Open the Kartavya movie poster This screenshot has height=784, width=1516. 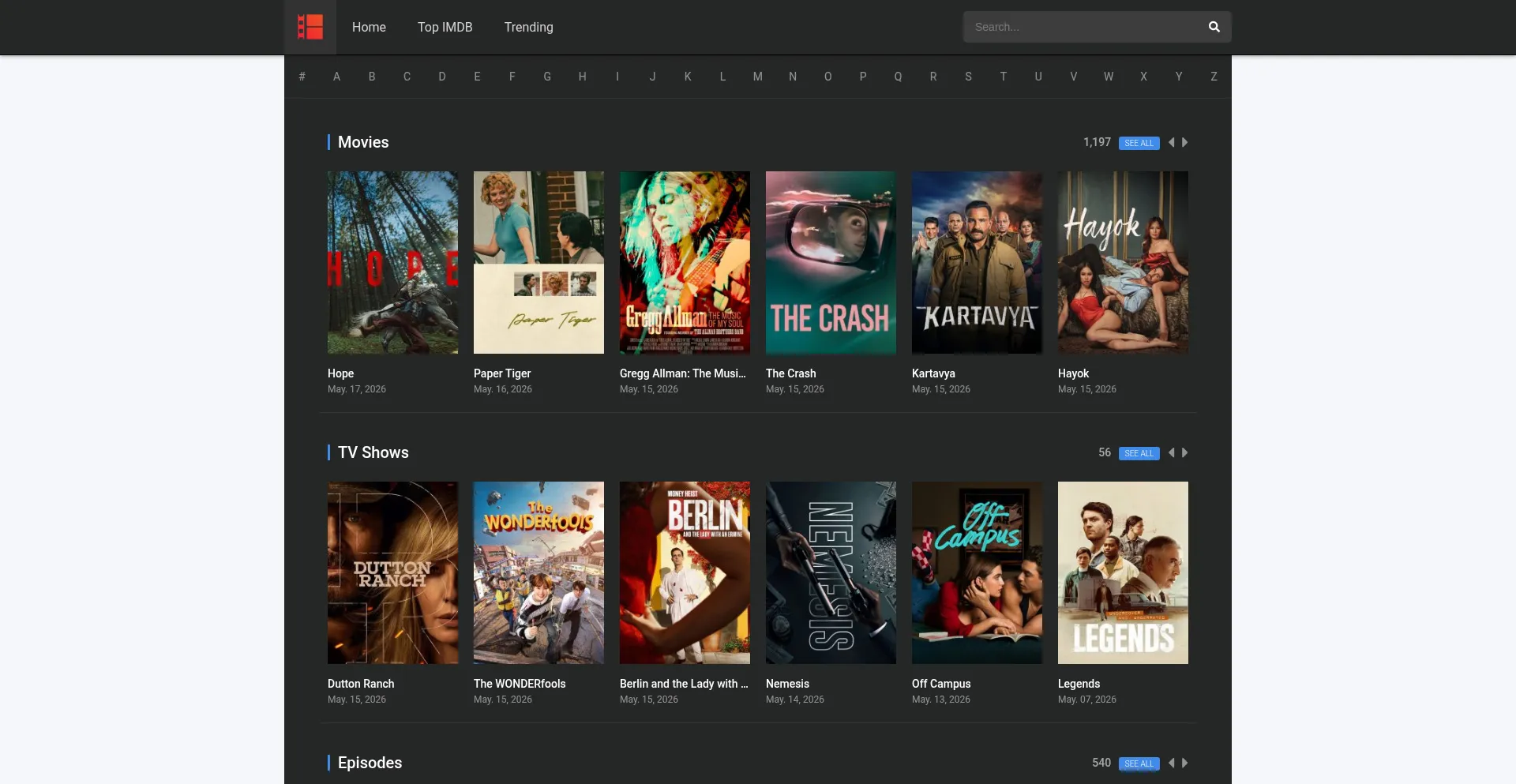click(x=977, y=262)
